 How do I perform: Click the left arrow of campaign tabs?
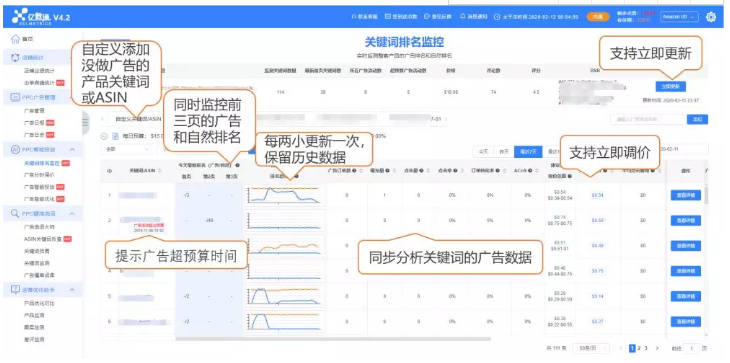(x=103, y=119)
